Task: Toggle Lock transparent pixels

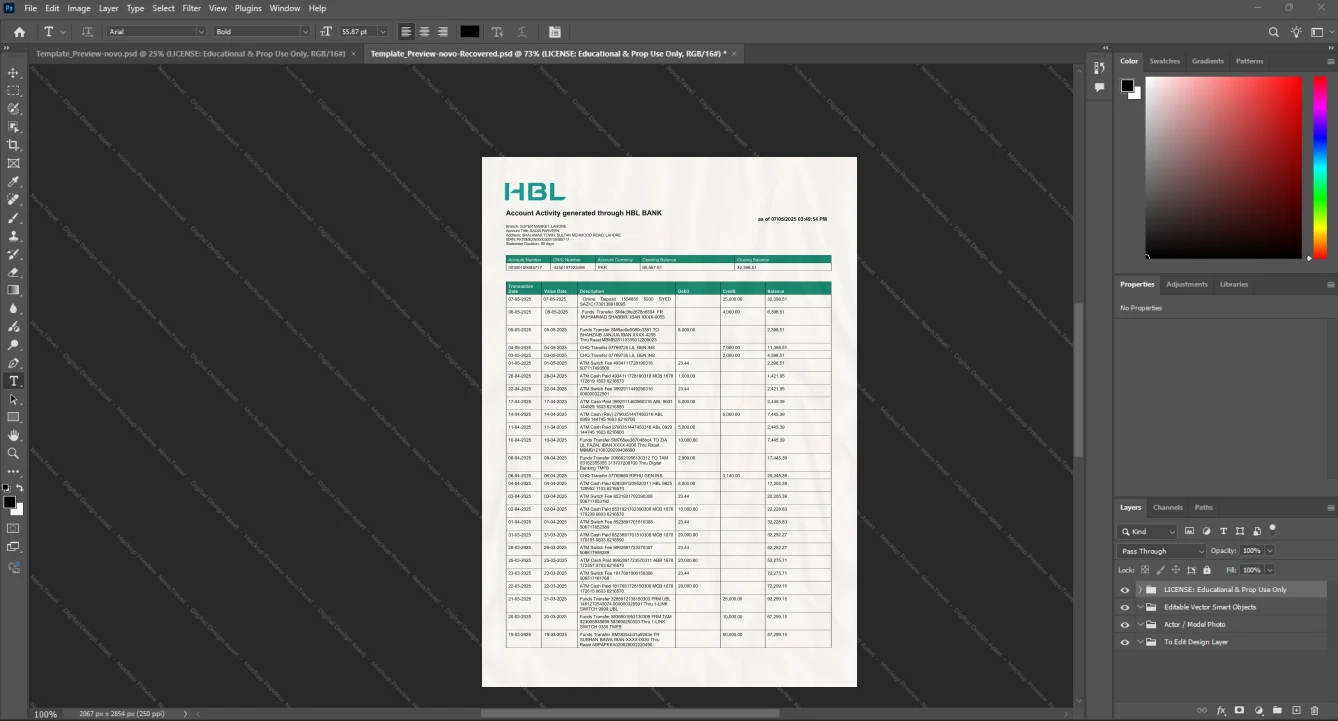Action: [x=1144, y=570]
